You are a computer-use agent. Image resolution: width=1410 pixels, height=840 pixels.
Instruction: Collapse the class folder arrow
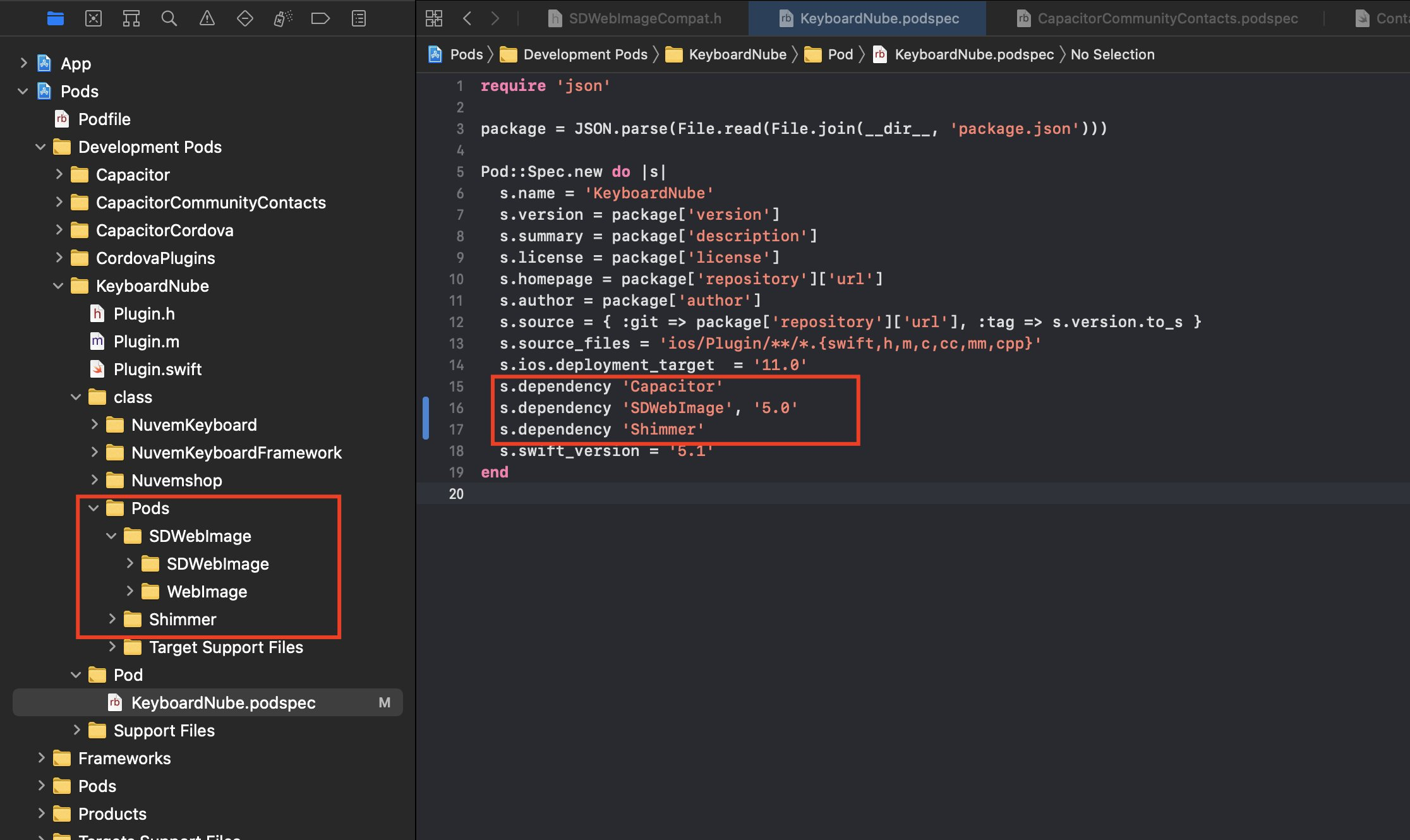click(76, 397)
